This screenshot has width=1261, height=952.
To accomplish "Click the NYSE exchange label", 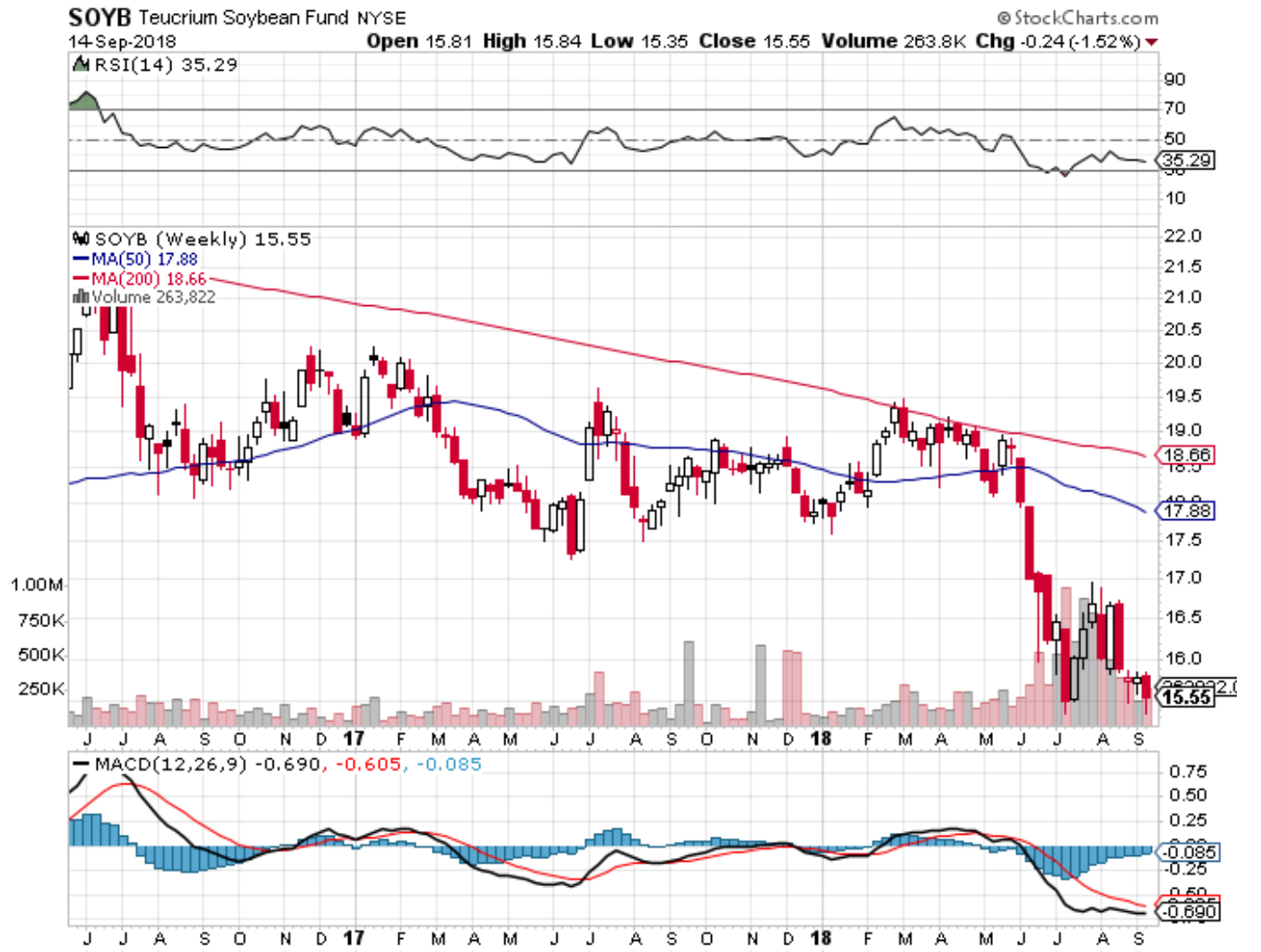I will coord(382,18).
